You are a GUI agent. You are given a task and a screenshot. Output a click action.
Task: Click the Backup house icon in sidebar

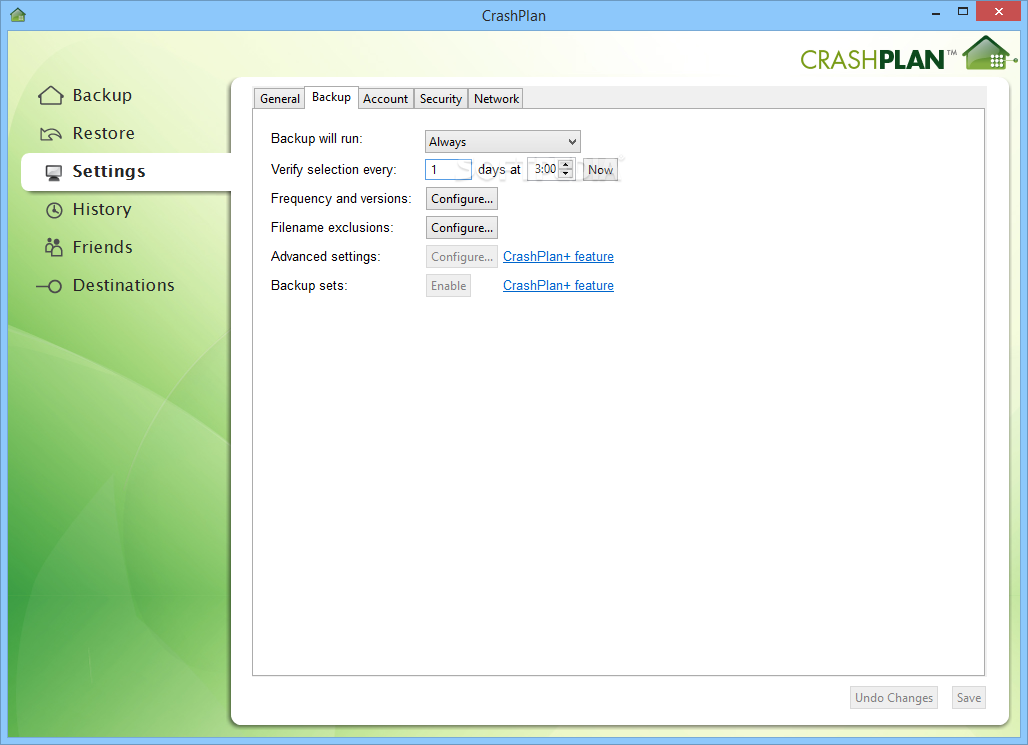click(50, 96)
